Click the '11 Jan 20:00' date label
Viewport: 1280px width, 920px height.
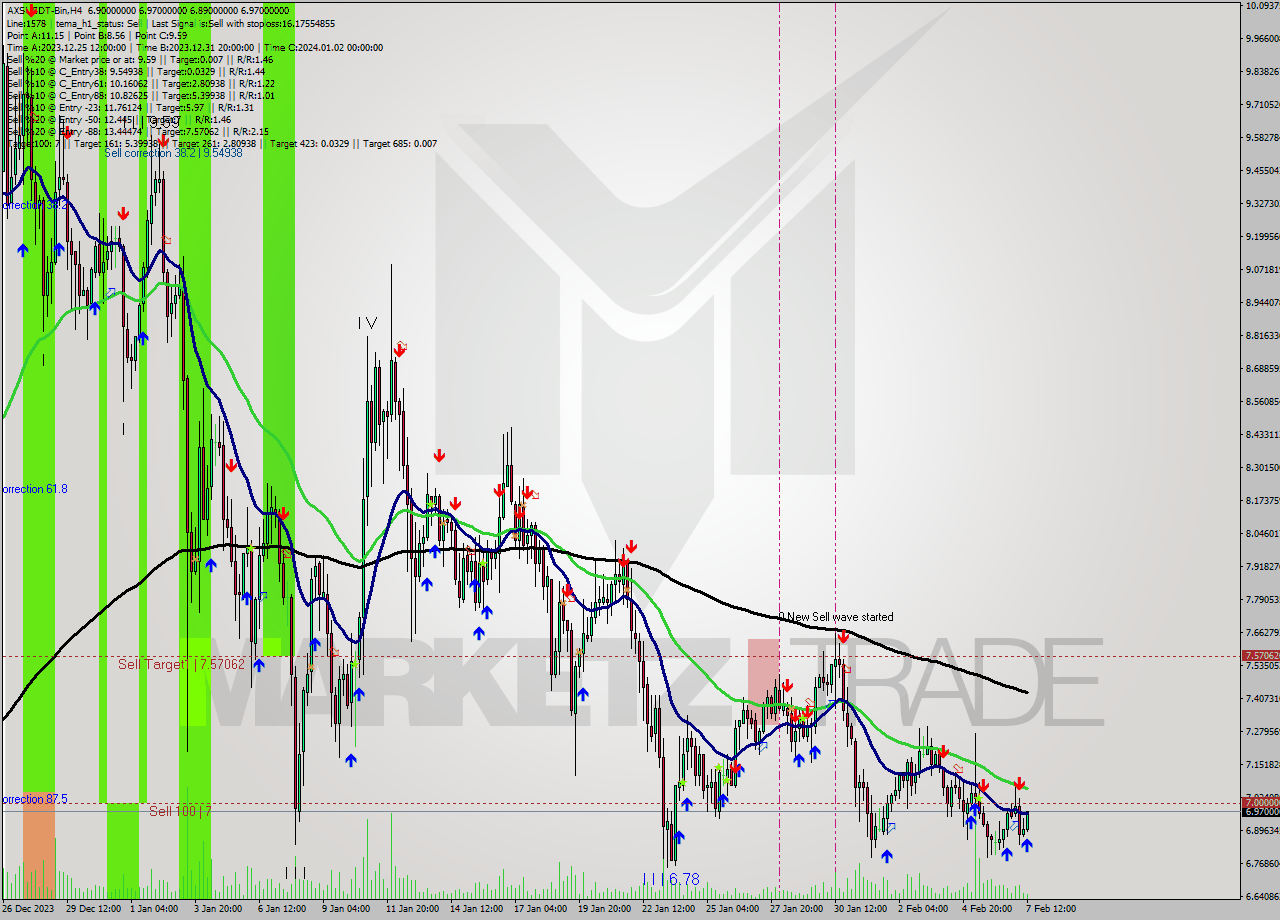pos(413,909)
